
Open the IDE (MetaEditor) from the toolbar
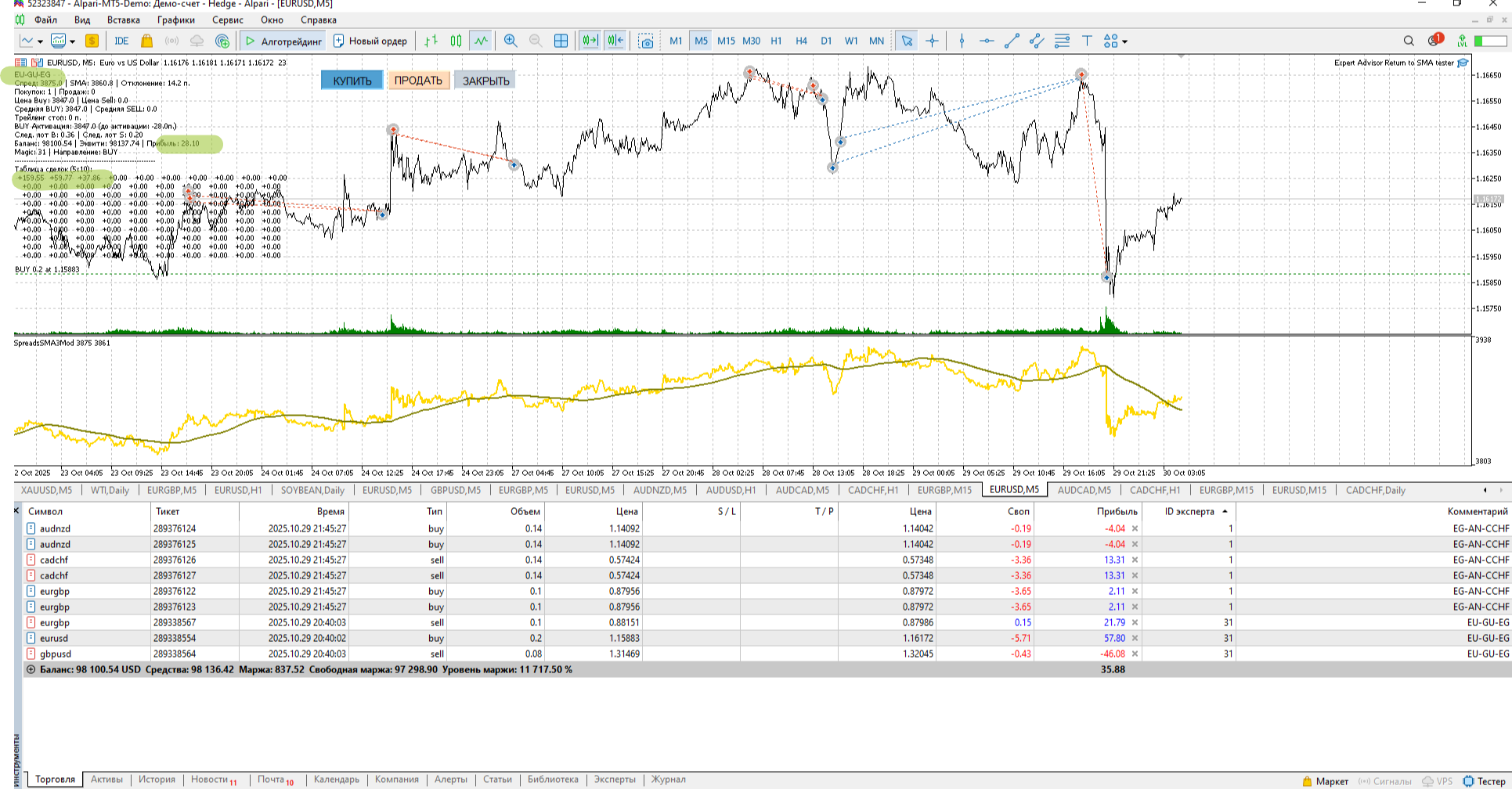click(121, 41)
